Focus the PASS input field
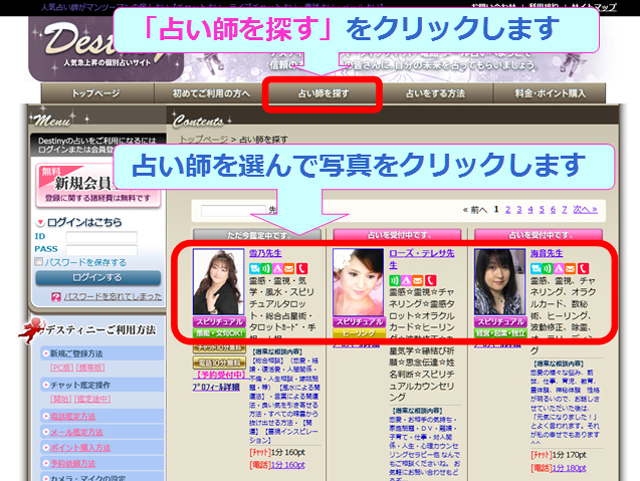This screenshot has height=481, width=640. coord(102,250)
